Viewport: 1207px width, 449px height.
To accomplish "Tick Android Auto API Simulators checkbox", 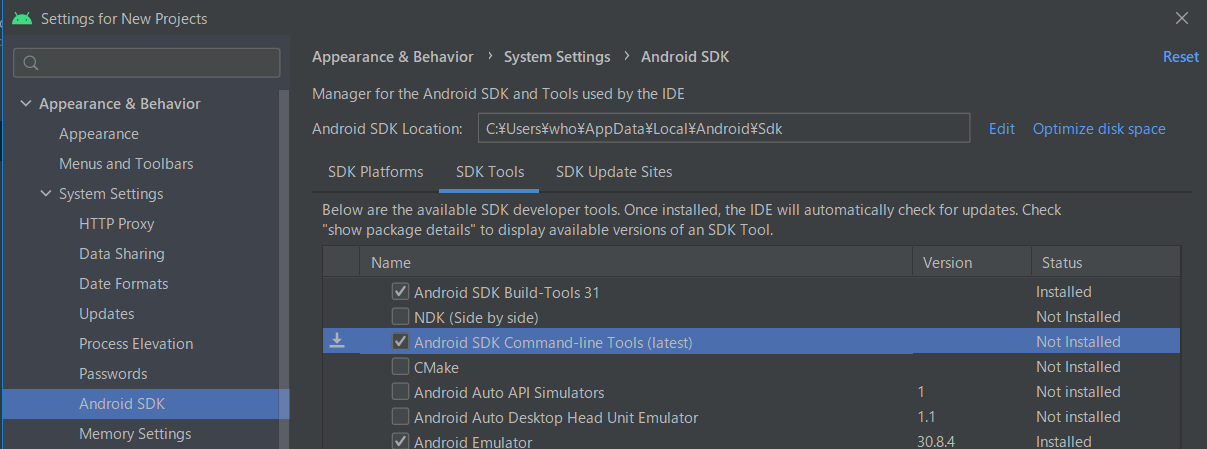I will [x=401, y=392].
